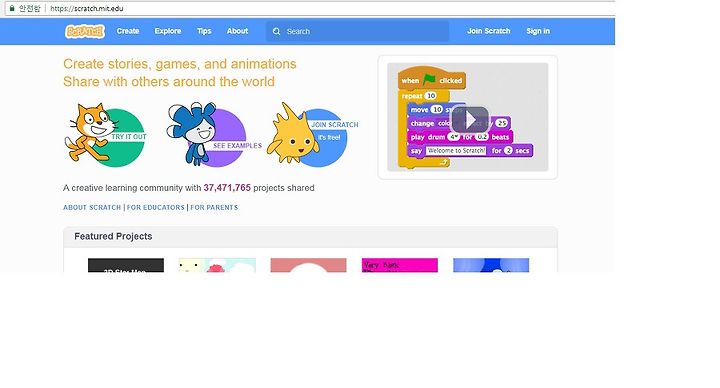The height and width of the screenshot is (388, 720).
Task: Click the 'say Welcome to Scratch!' block
Action: click(x=470, y=151)
